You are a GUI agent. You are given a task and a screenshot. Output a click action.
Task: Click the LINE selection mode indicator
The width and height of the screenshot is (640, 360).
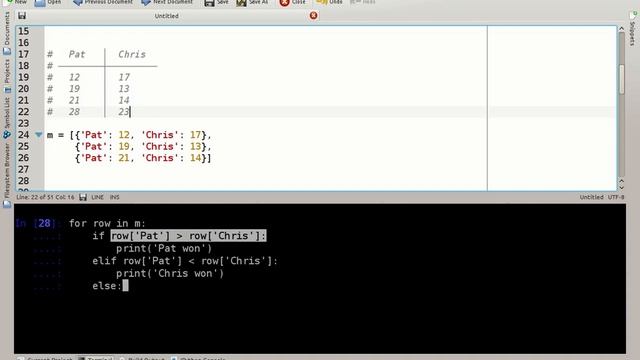click(x=97, y=197)
